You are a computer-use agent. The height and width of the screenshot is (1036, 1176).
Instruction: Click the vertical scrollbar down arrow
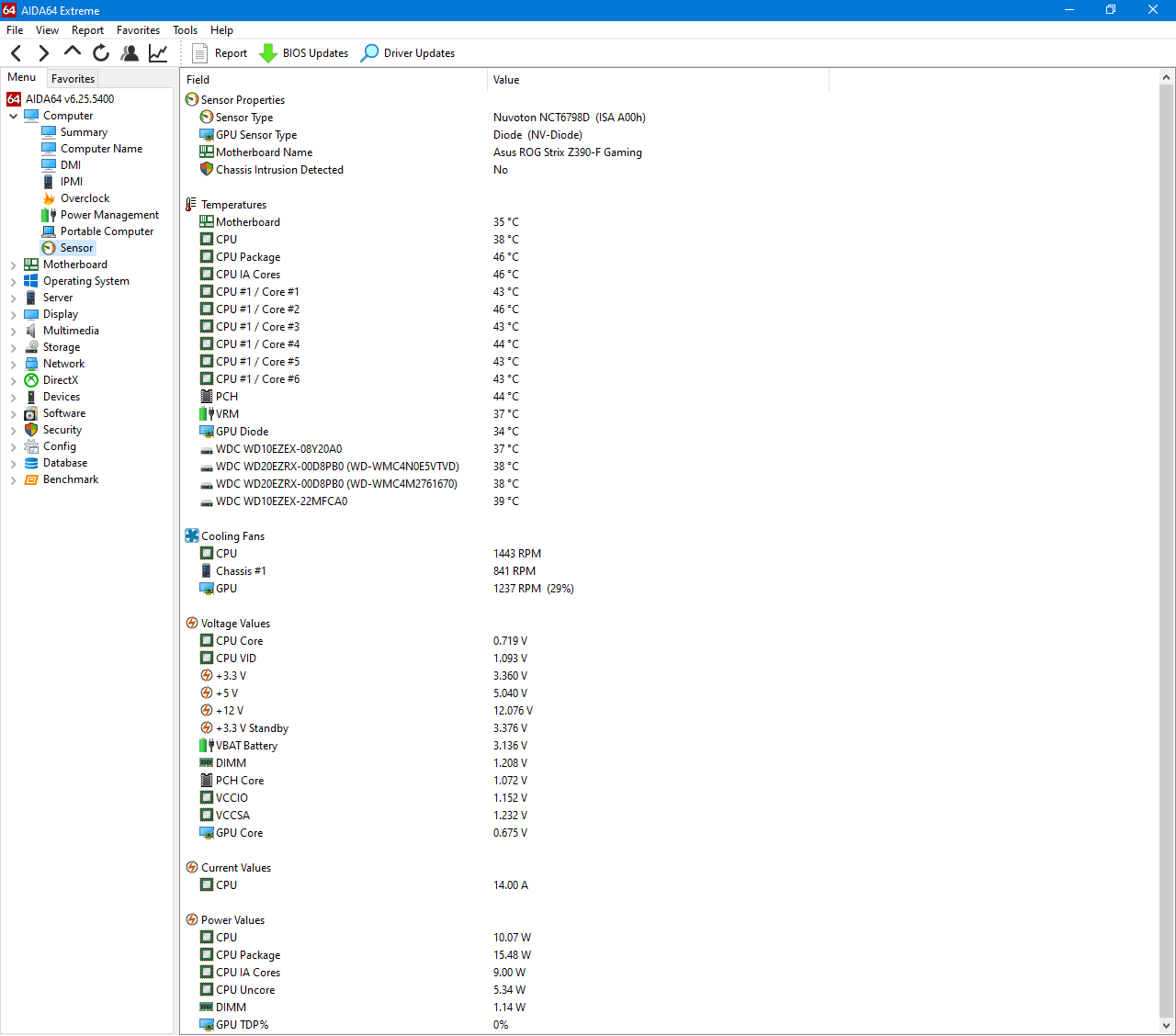[x=1167, y=1026]
